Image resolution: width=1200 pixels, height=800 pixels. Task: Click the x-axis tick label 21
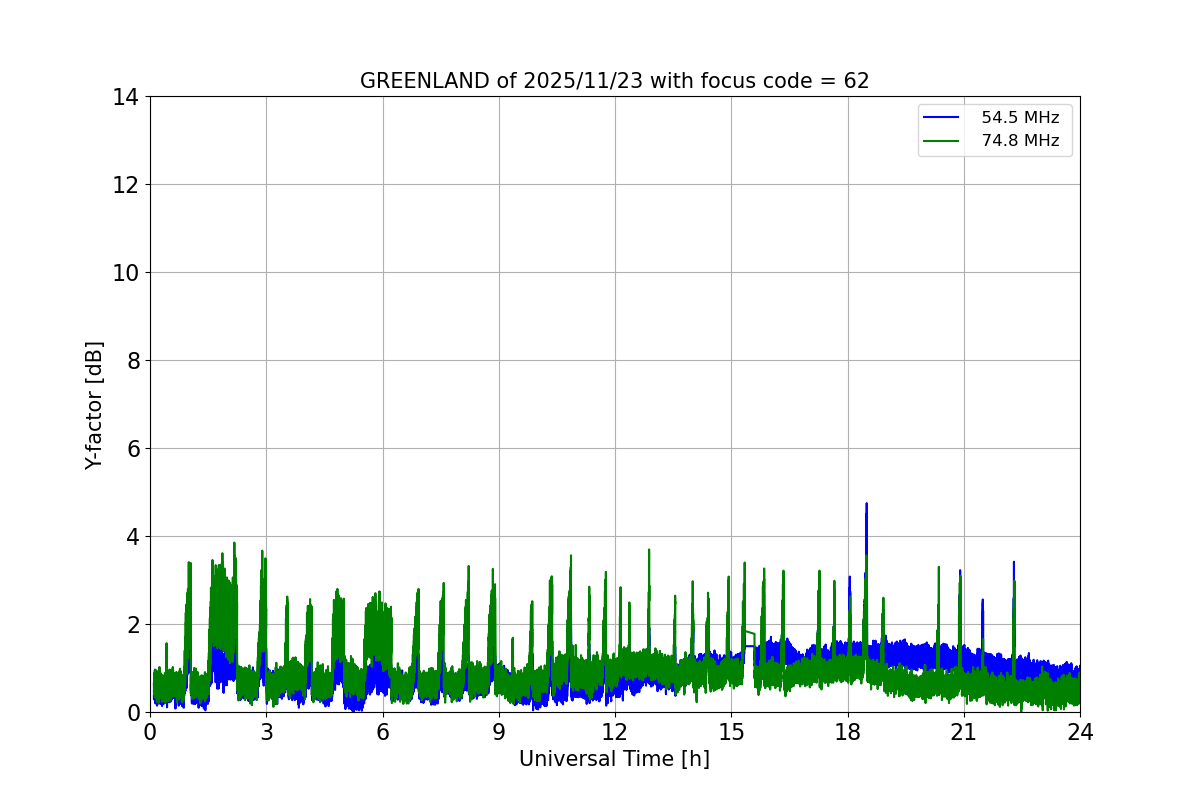tap(964, 732)
